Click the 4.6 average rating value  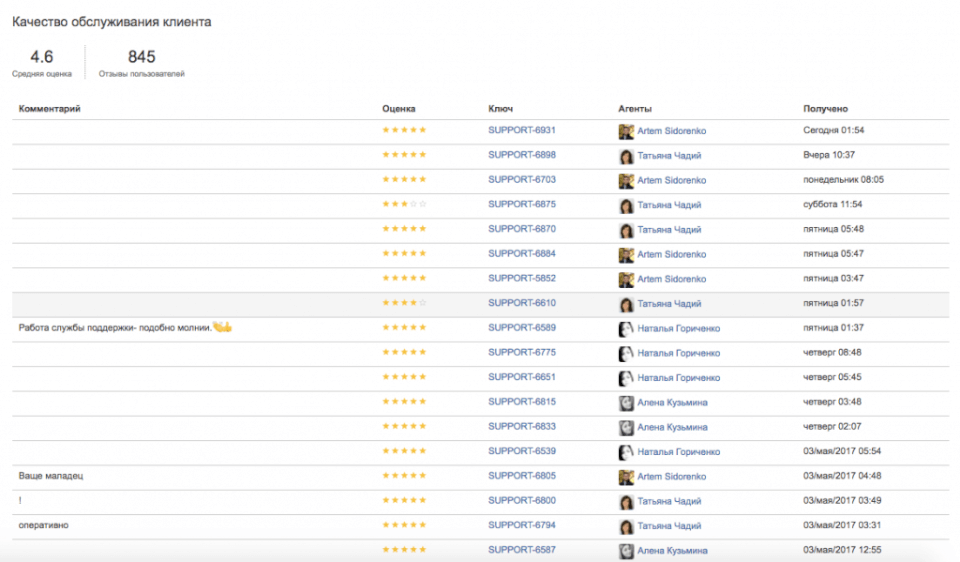[x=42, y=57]
